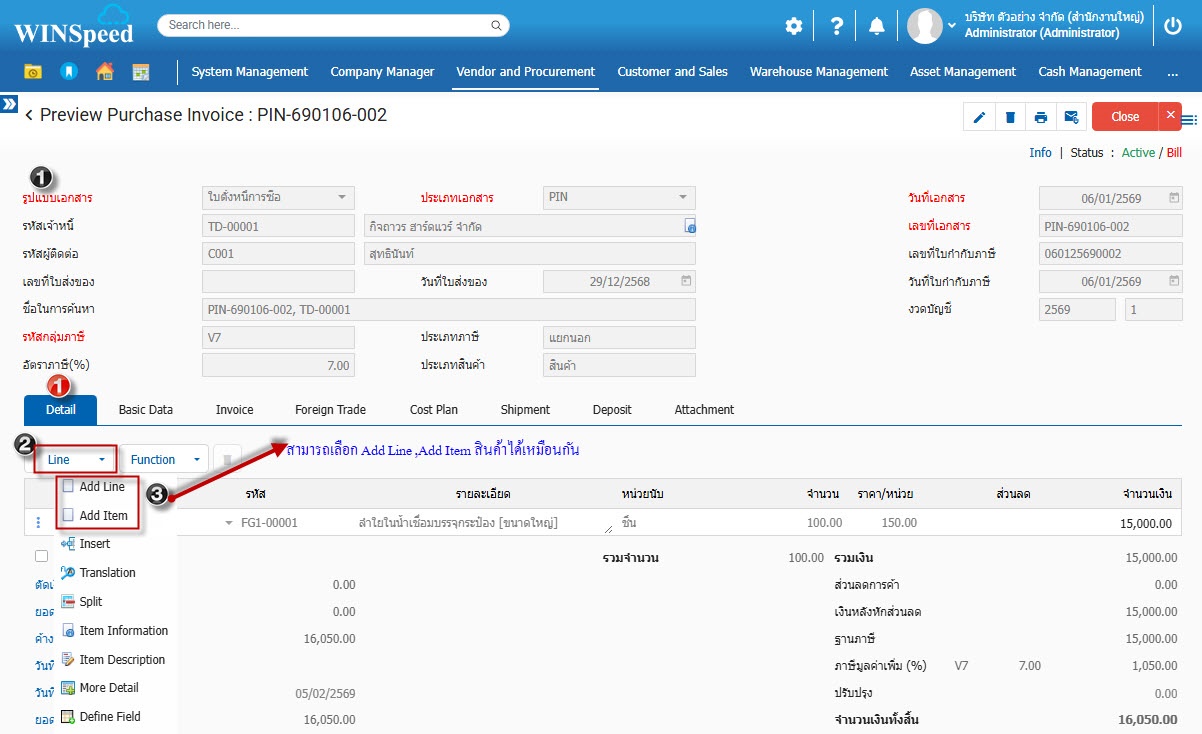
Task: Click the help question mark icon
Action: pos(837,27)
